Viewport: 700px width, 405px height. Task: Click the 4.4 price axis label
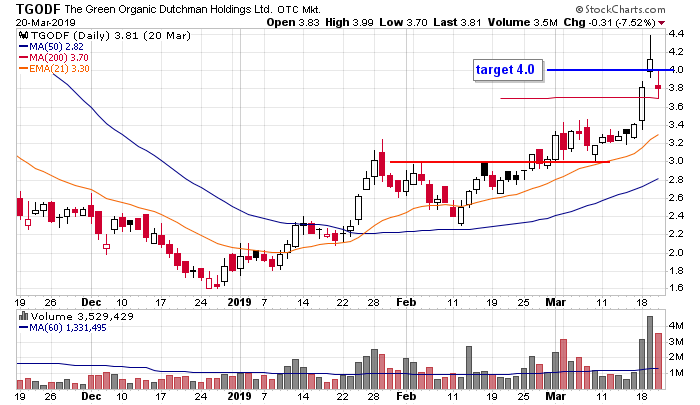(x=675, y=33)
